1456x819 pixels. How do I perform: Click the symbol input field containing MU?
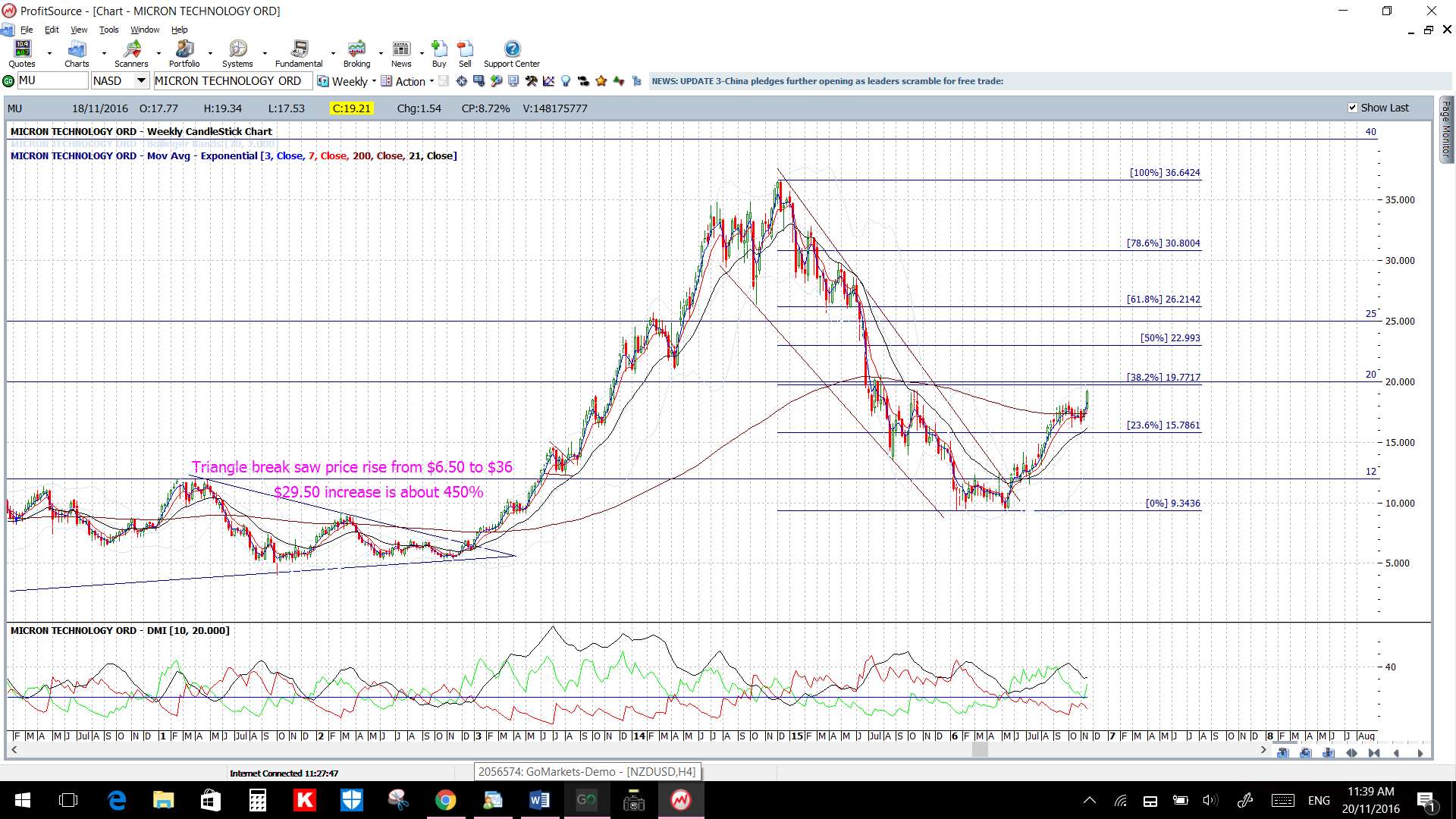pos(52,80)
